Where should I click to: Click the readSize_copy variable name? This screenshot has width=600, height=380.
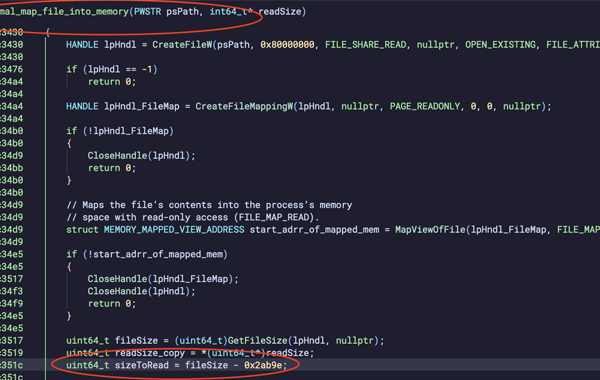pyautogui.click(x=150, y=353)
